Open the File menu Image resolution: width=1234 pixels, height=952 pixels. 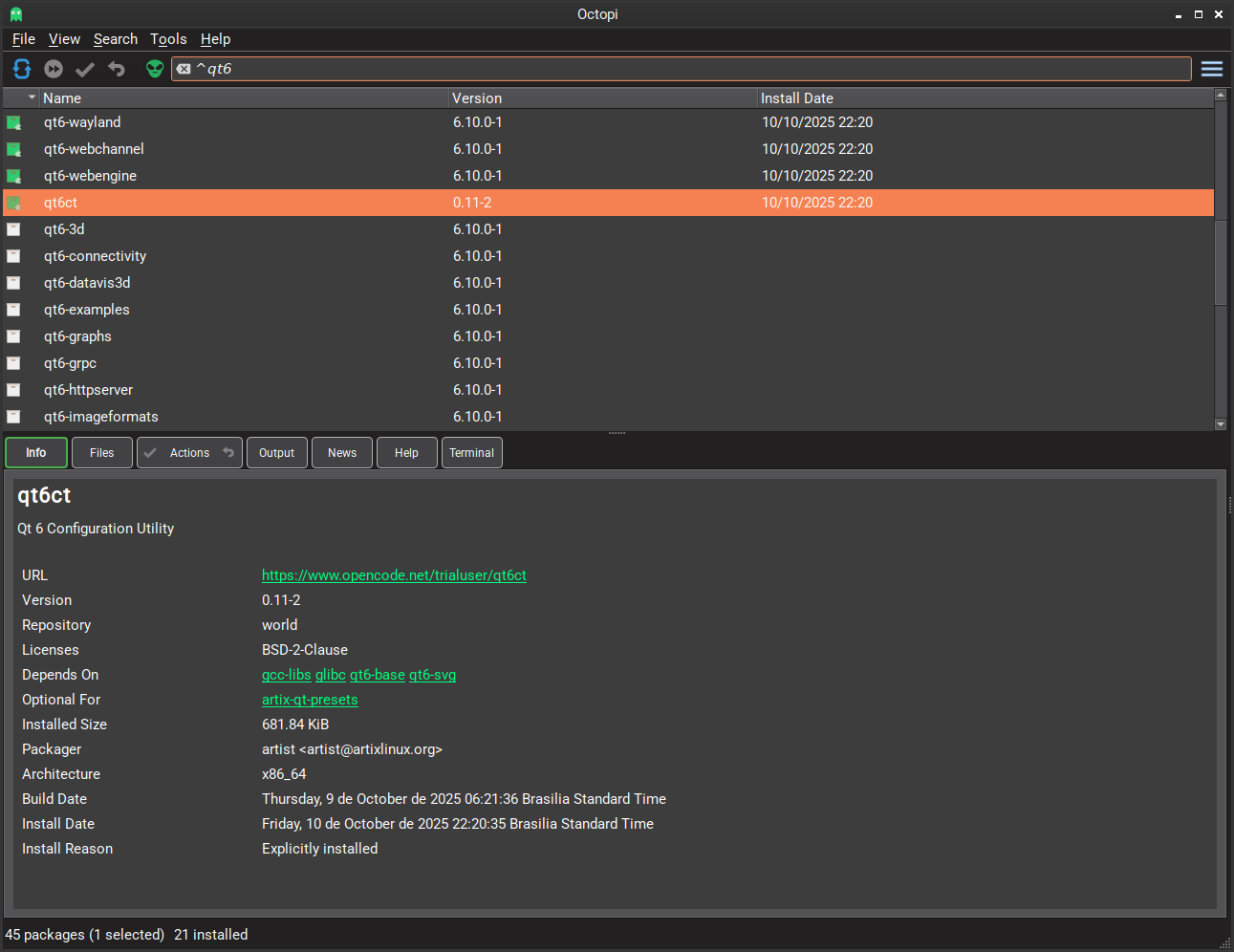click(24, 39)
